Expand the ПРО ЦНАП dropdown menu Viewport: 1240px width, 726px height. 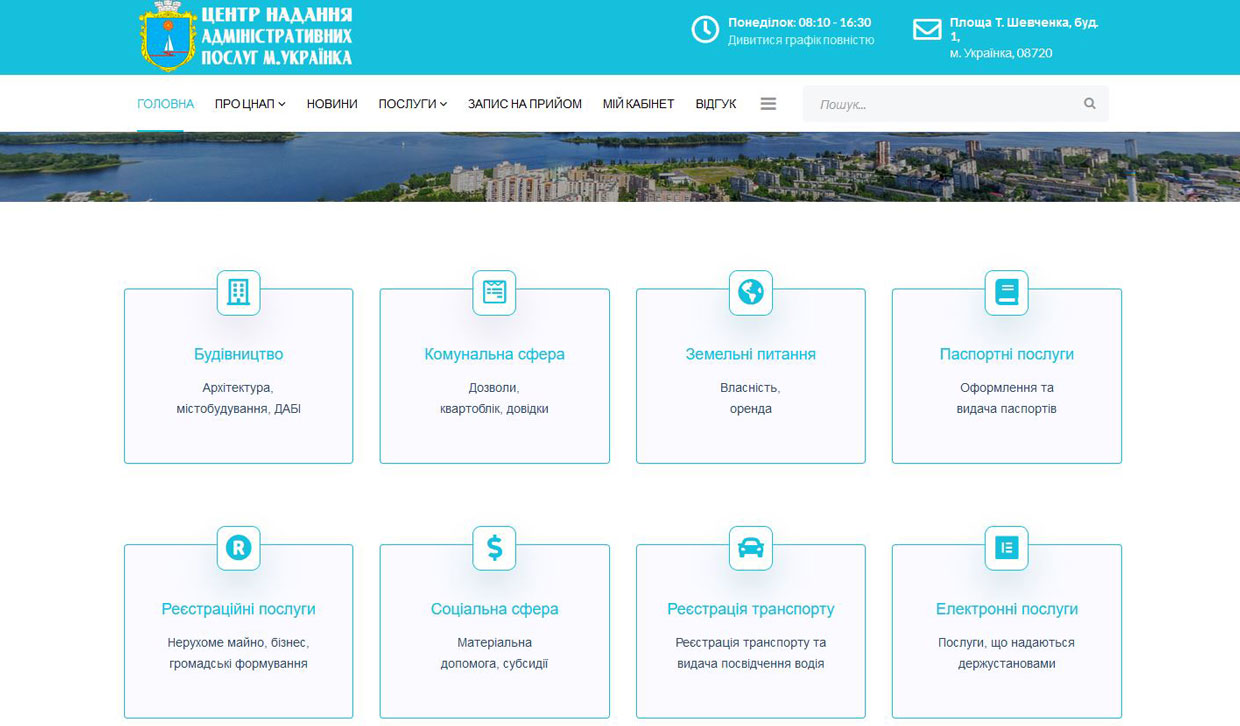[250, 104]
